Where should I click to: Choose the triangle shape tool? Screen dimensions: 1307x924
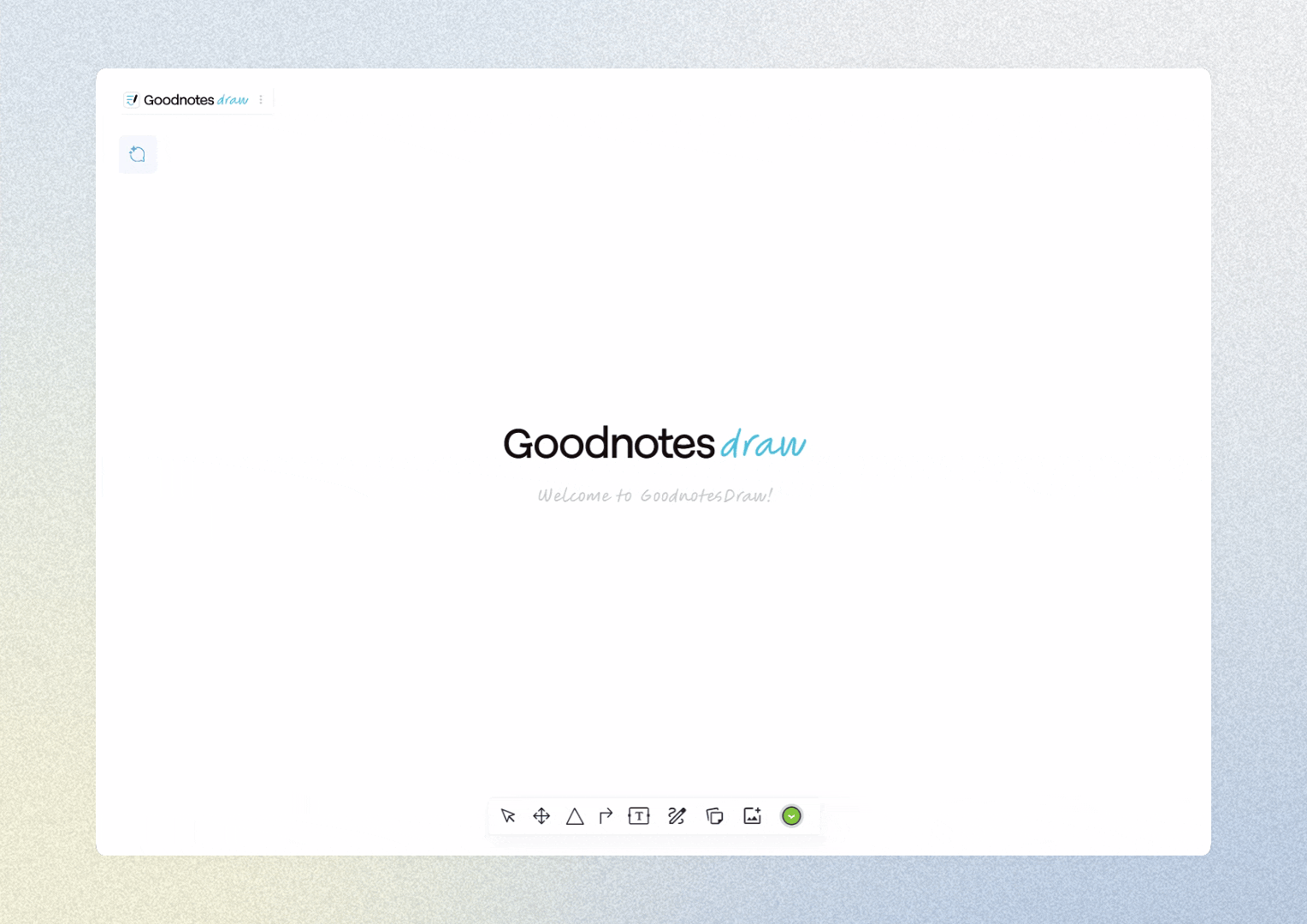575,816
